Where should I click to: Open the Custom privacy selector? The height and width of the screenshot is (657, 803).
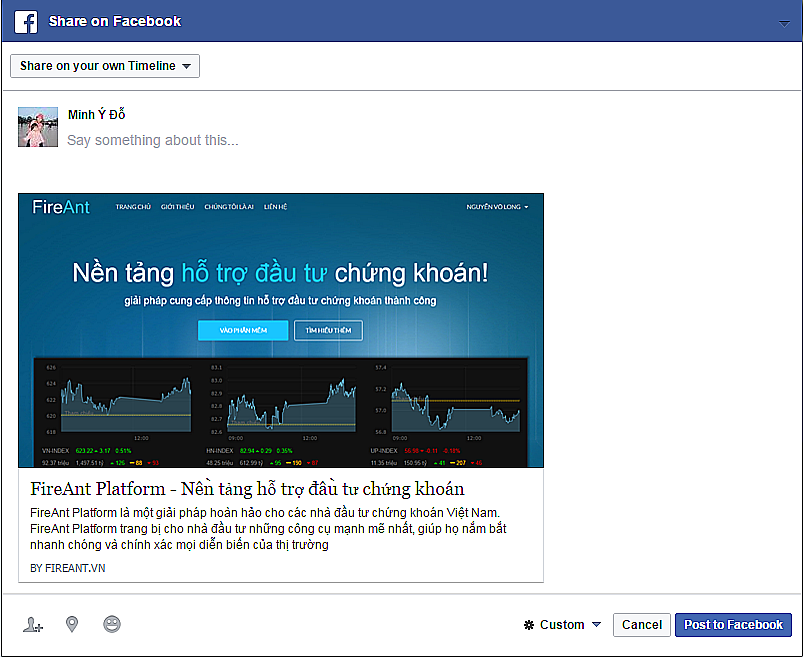coord(562,625)
